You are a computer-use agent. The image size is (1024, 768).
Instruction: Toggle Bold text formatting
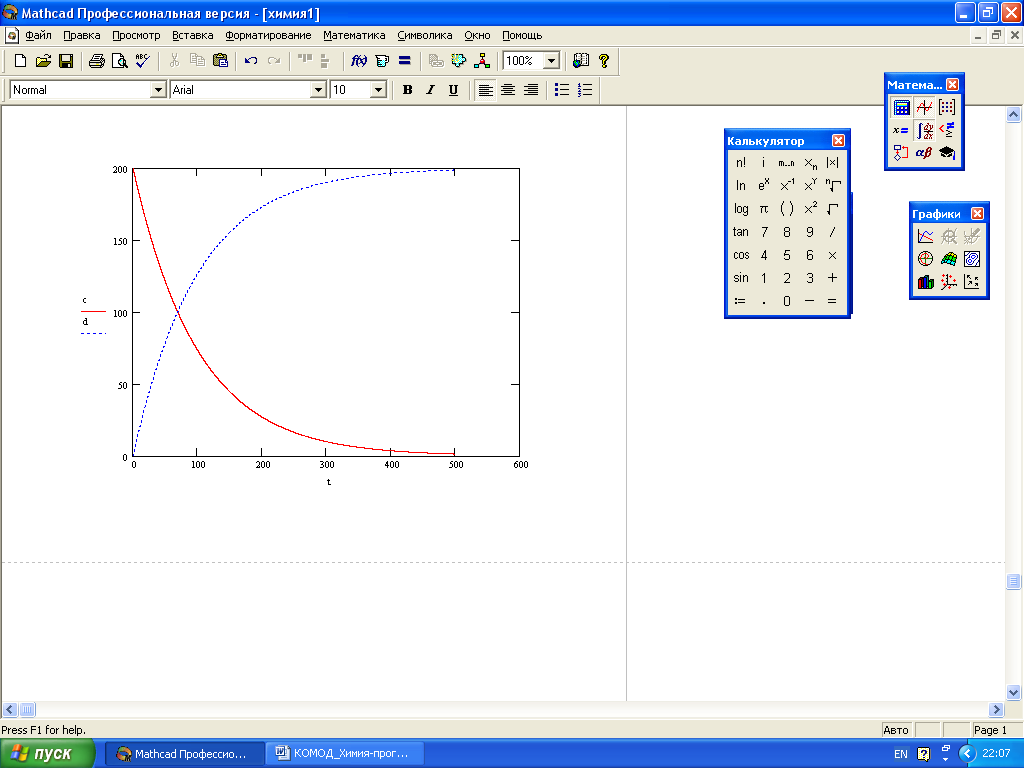click(x=407, y=90)
